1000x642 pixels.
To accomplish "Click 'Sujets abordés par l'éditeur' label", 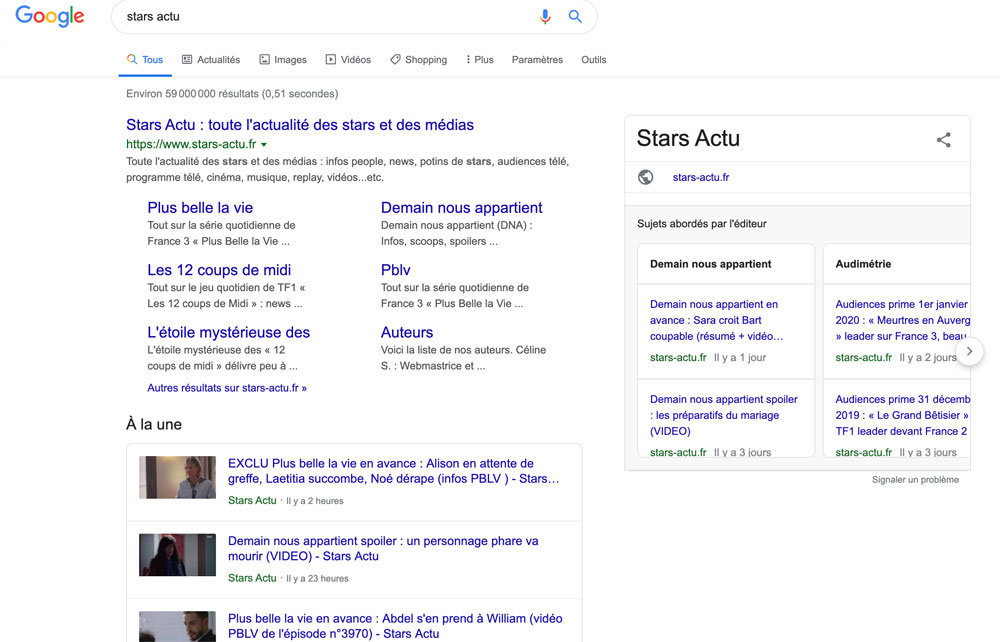I will pos(702,224).
